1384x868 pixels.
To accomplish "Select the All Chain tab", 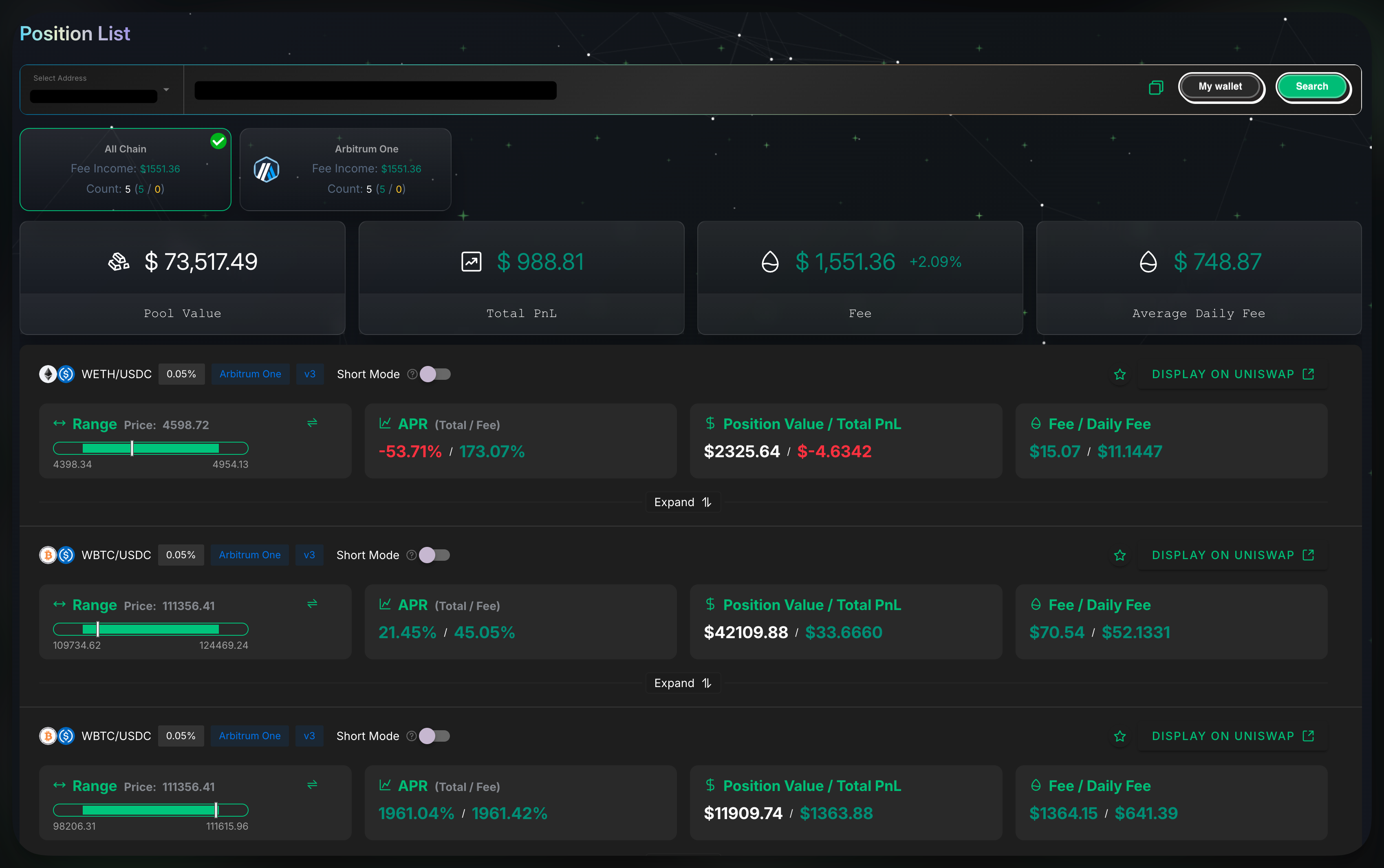I will (125, 170).
